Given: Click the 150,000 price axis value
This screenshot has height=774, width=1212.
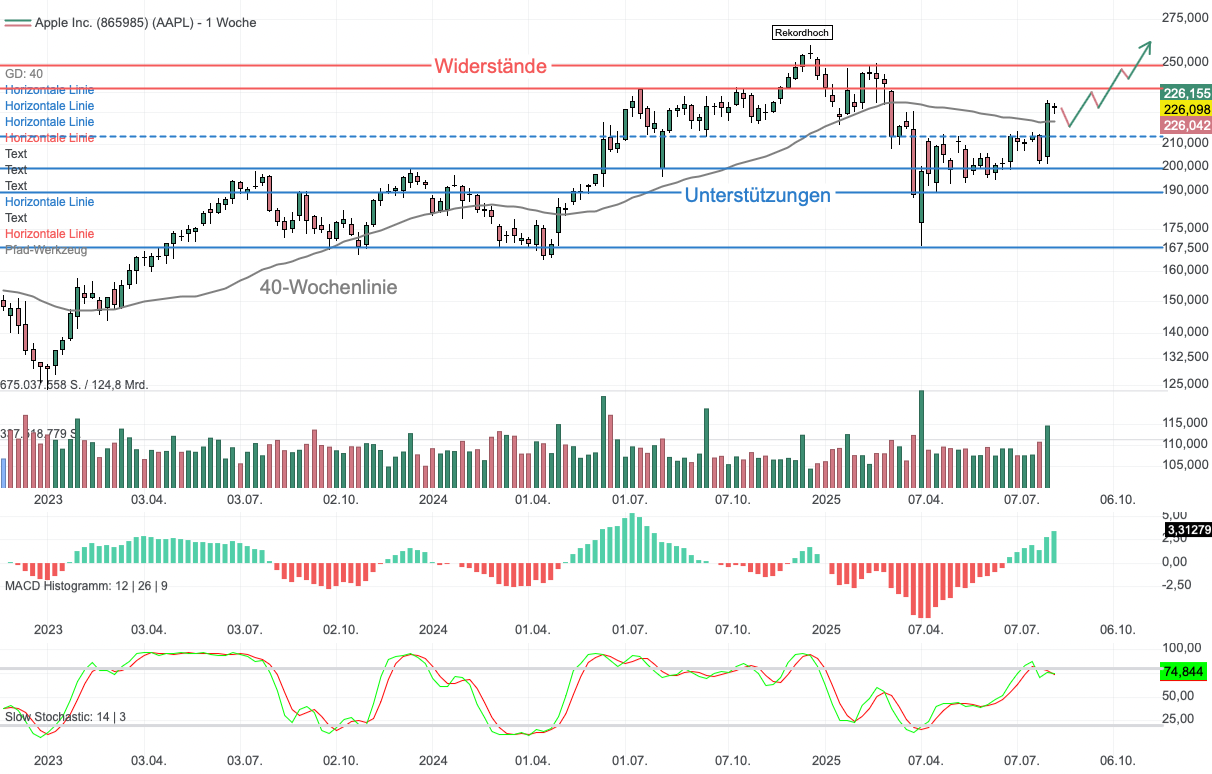Looking at the screenshot, I should coord(1185,300).
